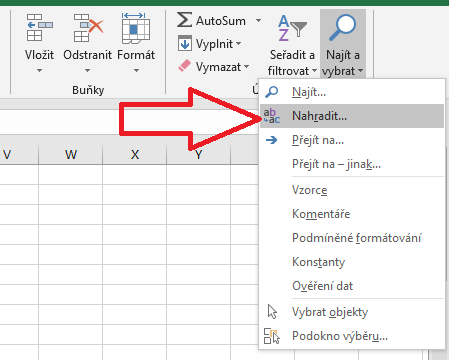Choose Najít... from the menu
Viewport: 449px width, 360px height.
pos(352,92)
